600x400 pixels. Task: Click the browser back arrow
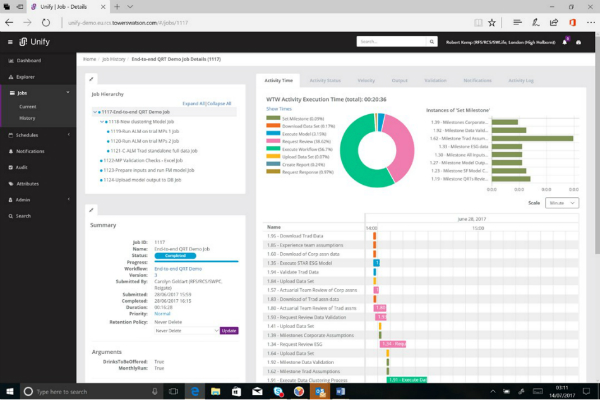coord(9,23)
